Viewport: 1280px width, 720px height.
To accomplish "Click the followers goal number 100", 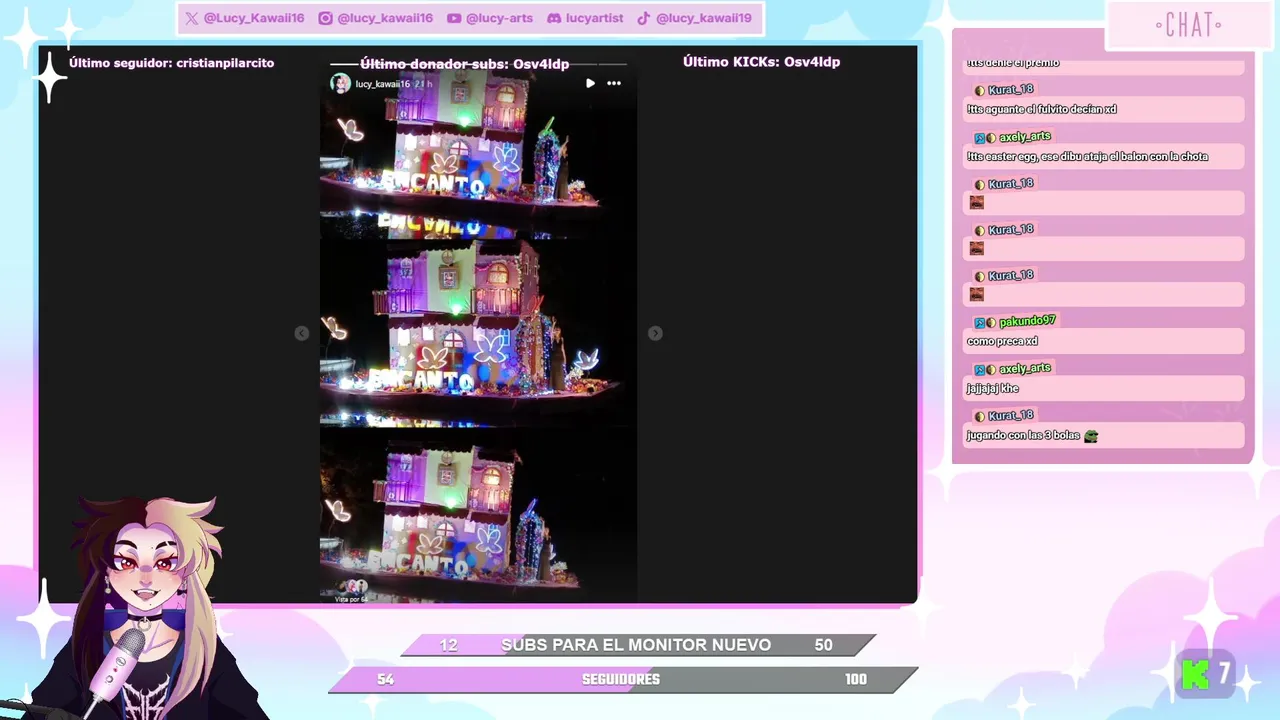I will point(855,679).
